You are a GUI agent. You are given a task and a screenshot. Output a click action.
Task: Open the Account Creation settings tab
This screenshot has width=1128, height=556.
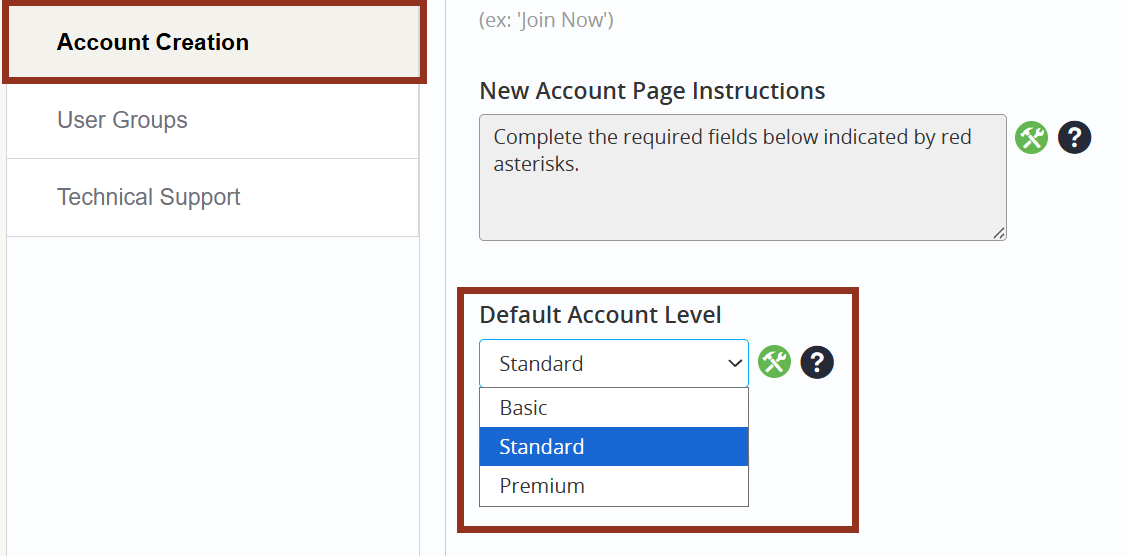(213, 42)
